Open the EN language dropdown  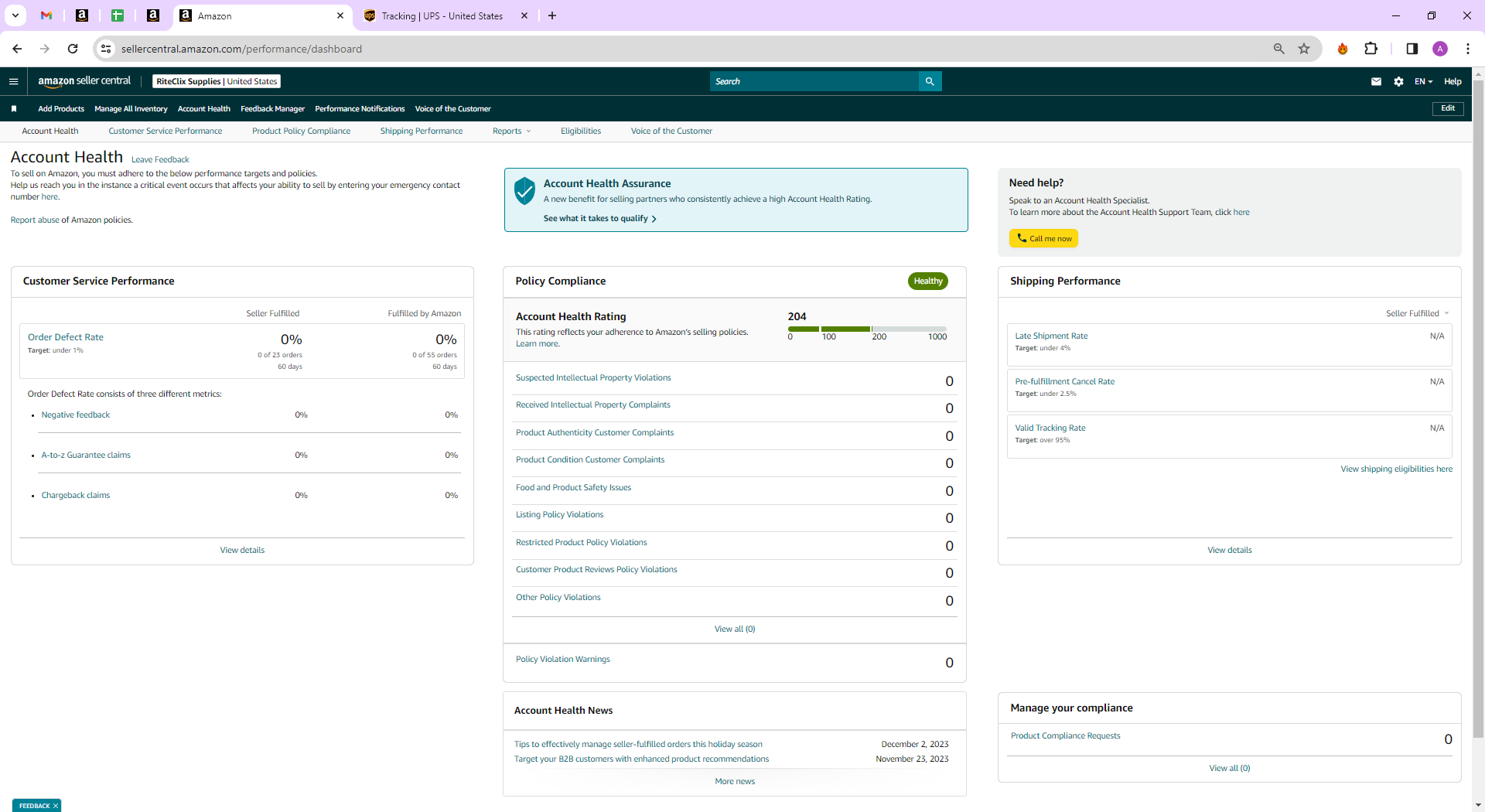coord(1423,81)
